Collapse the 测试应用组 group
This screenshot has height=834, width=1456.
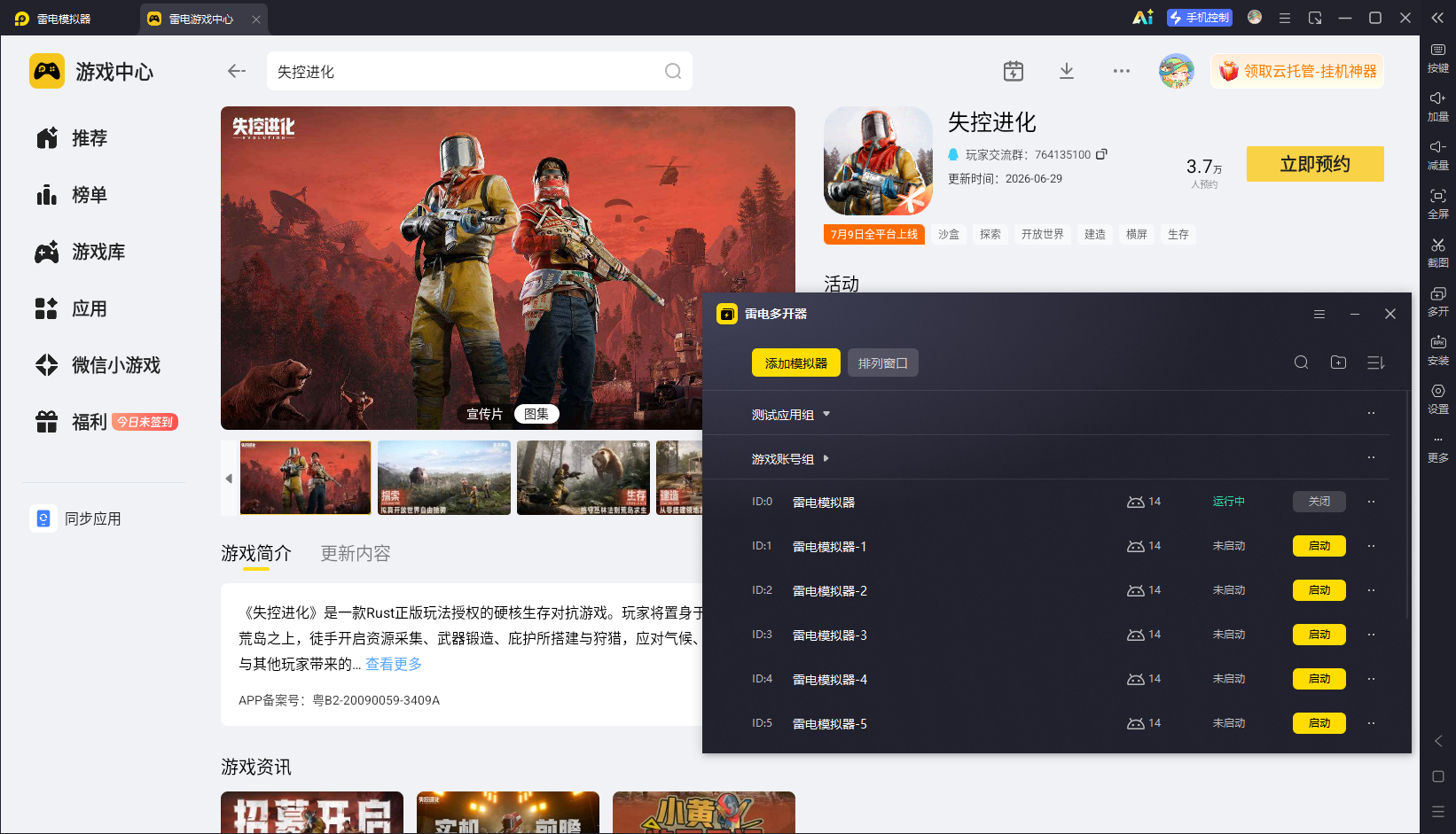coord(826,414)
